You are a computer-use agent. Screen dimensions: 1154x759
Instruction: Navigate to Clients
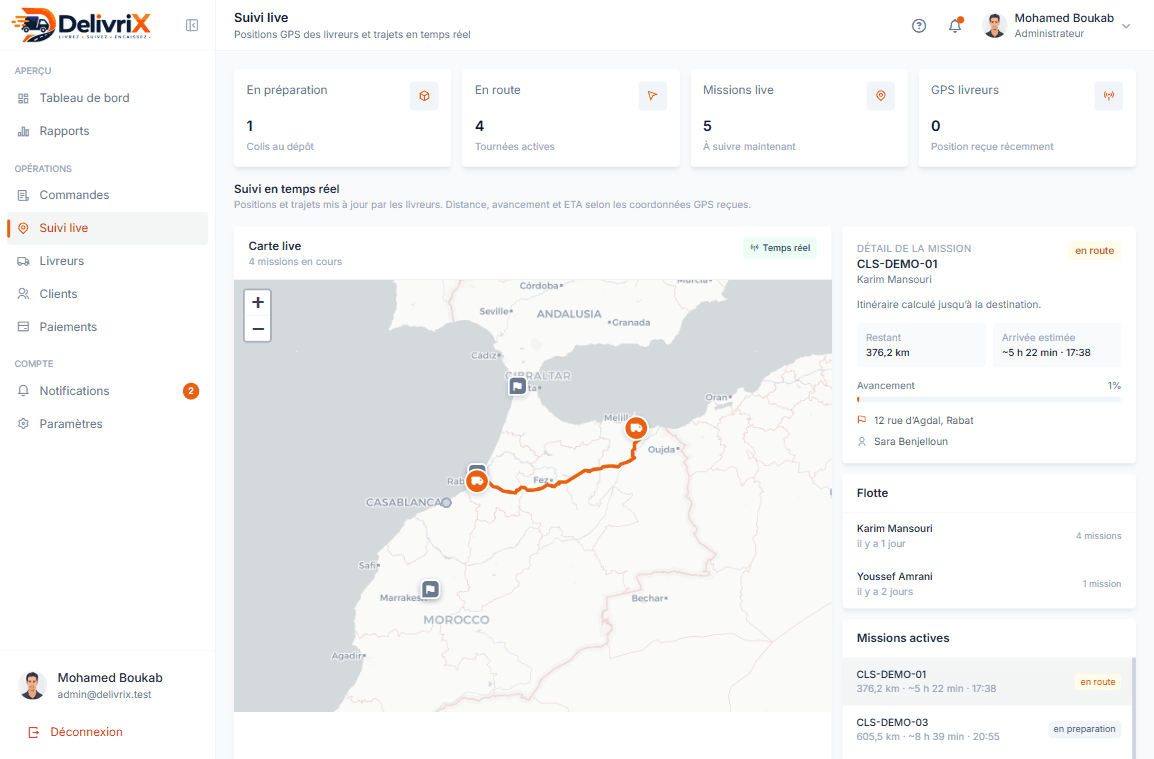coord(107,294)
